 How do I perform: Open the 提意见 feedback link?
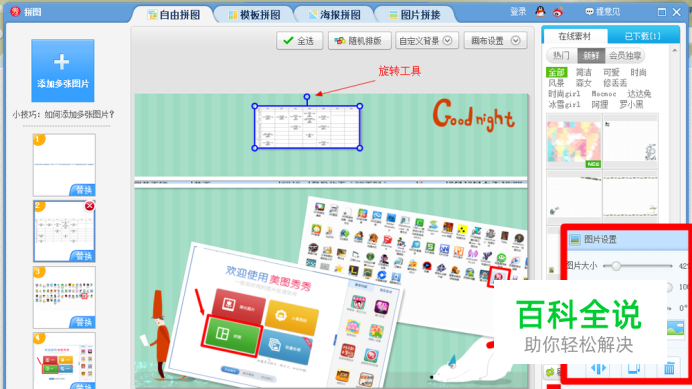point(602,12)
